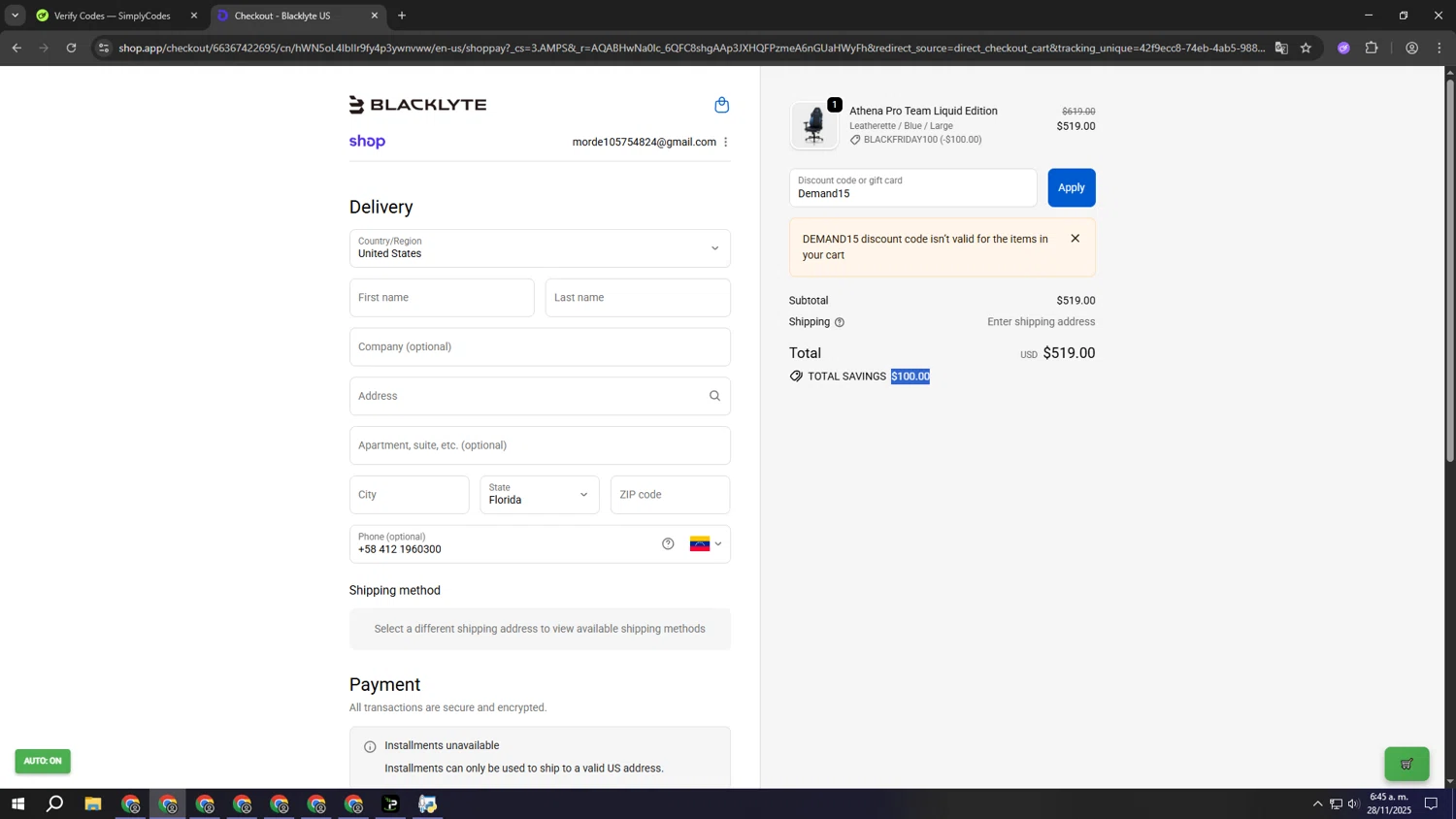Click the browser address bar URL
The width and height of the screenshot is (1456, 819).
click(691, 48)
